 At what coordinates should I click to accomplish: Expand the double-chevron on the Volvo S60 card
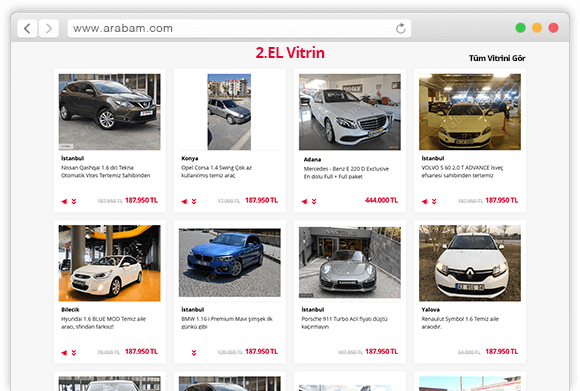[434, 201]
